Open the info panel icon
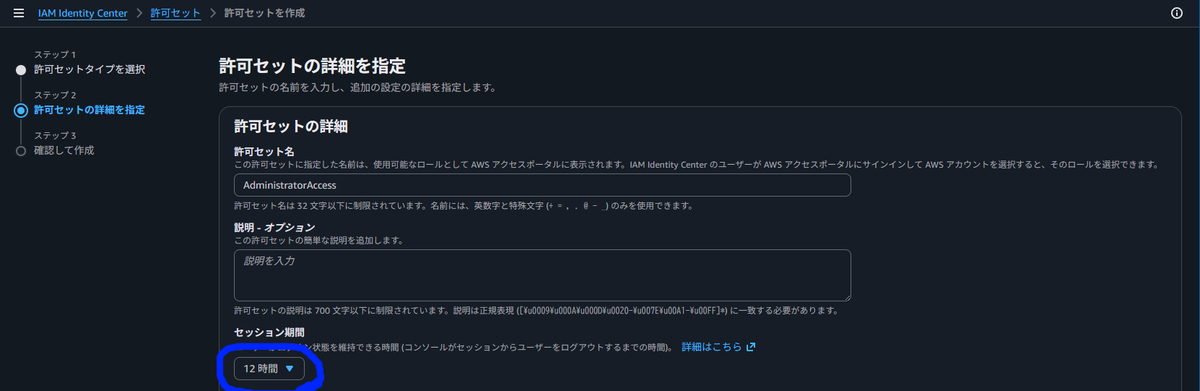This screenshot has width=1200, height=391. pyautogui.click(x=1176, y=13)
